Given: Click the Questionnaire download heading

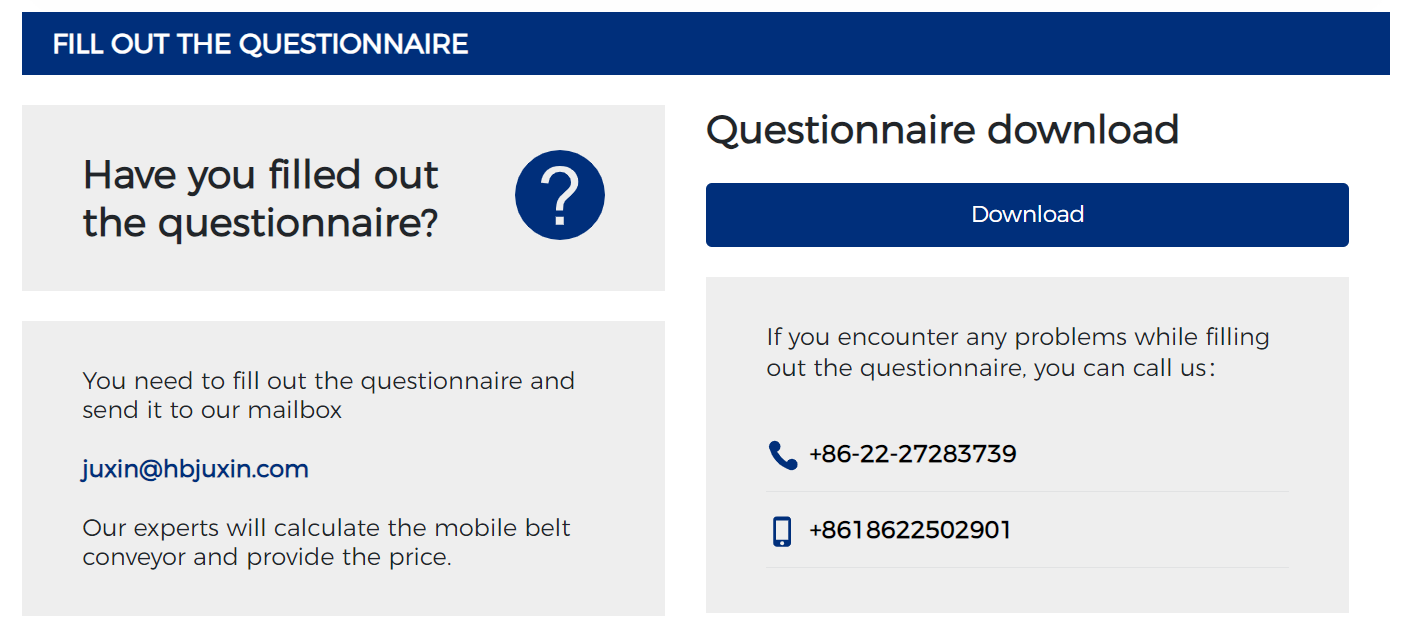Looking at the screenshot, I should click(x=942, y=130).
